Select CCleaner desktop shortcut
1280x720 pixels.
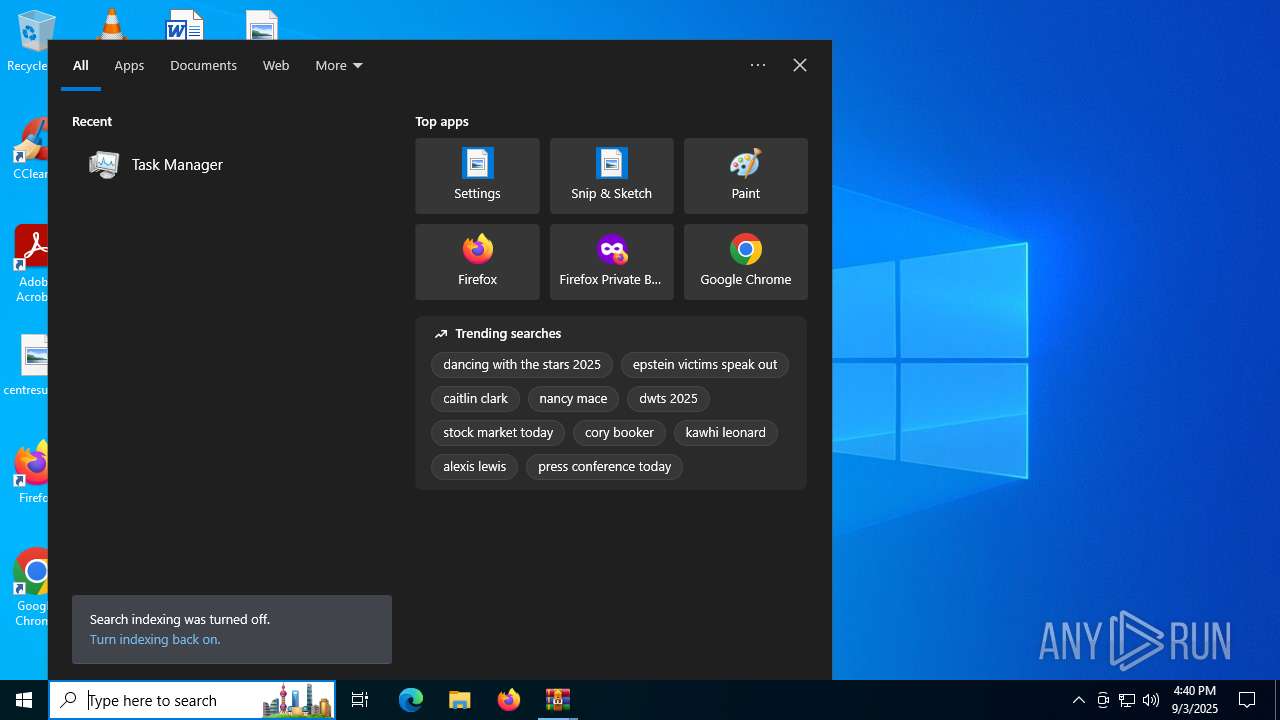(x=30, y=150)
